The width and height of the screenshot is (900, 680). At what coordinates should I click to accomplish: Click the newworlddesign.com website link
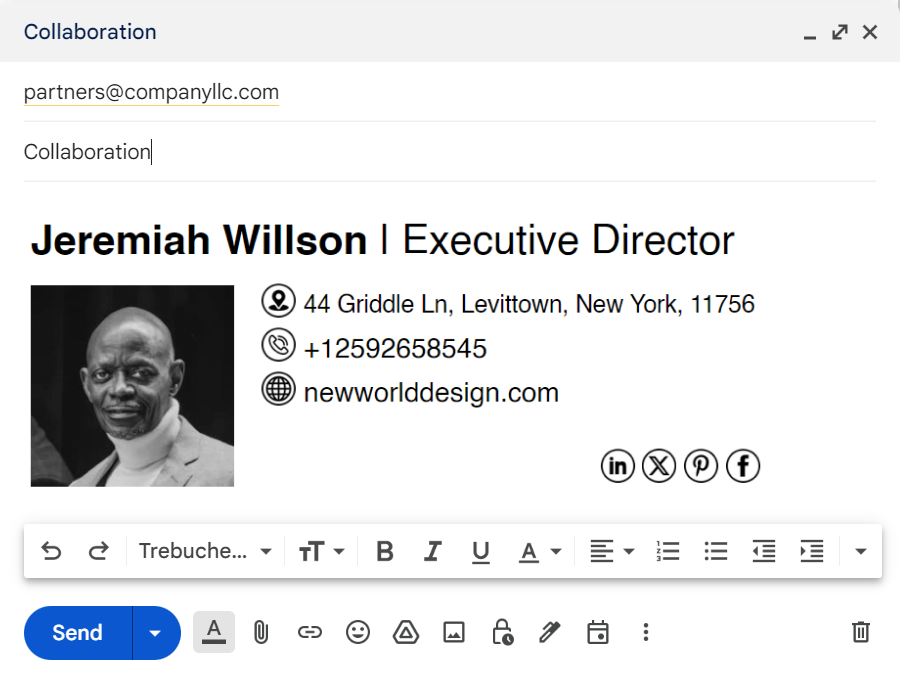click(431, 393)
